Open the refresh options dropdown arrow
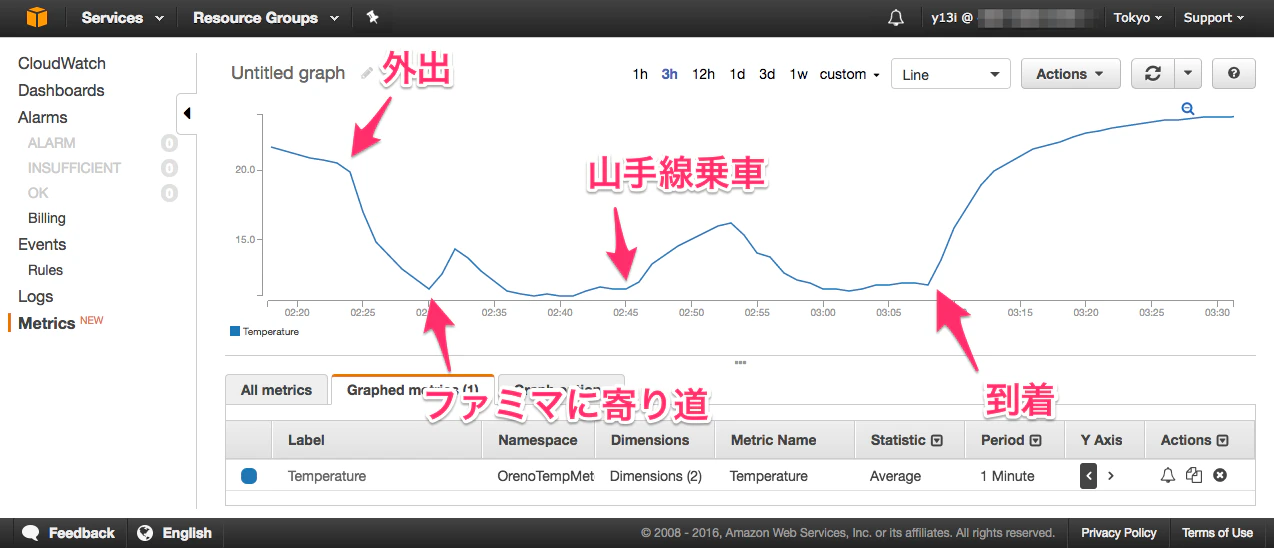1274x548 pixels. tap(1187, 74)
